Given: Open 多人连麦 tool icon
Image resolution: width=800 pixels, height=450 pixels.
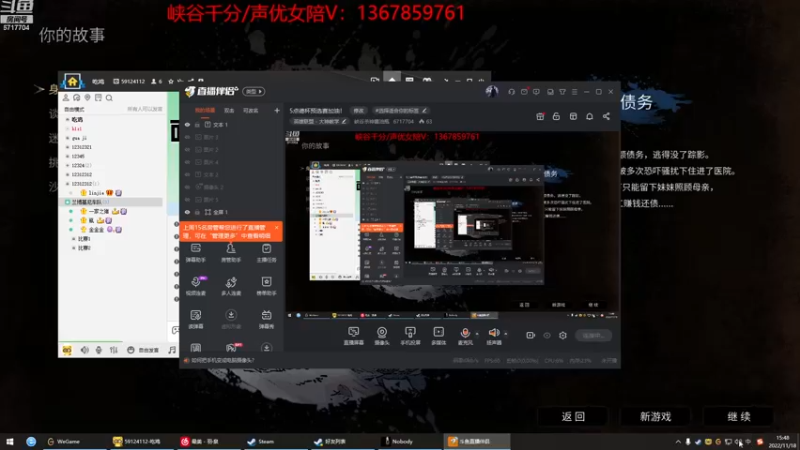Looking at the screenshot, I should [x=231, y=286].
